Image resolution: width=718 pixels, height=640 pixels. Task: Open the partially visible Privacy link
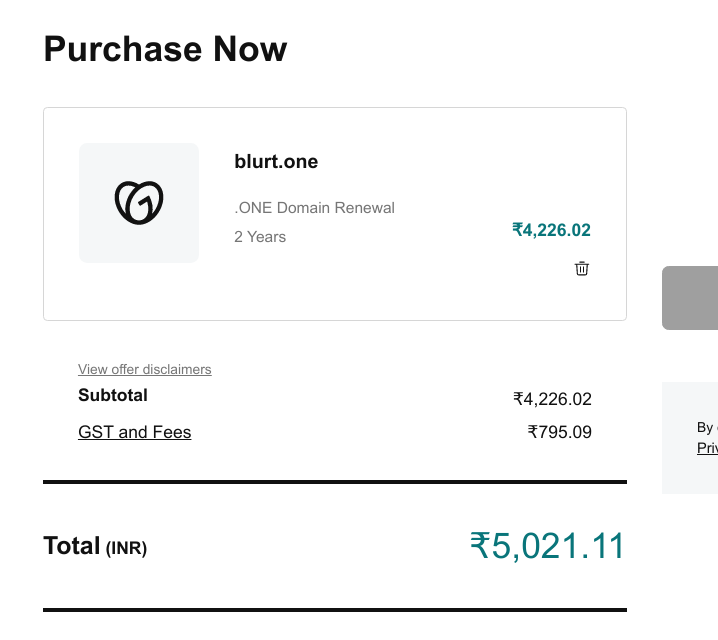pyautogui.click(x=707, y=449)
